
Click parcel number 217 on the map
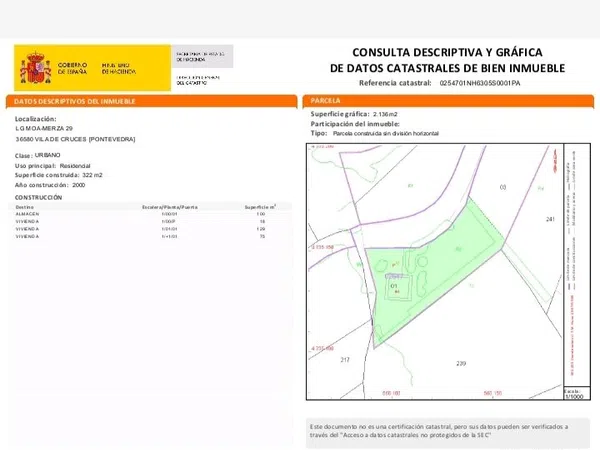tap(345, 360)
